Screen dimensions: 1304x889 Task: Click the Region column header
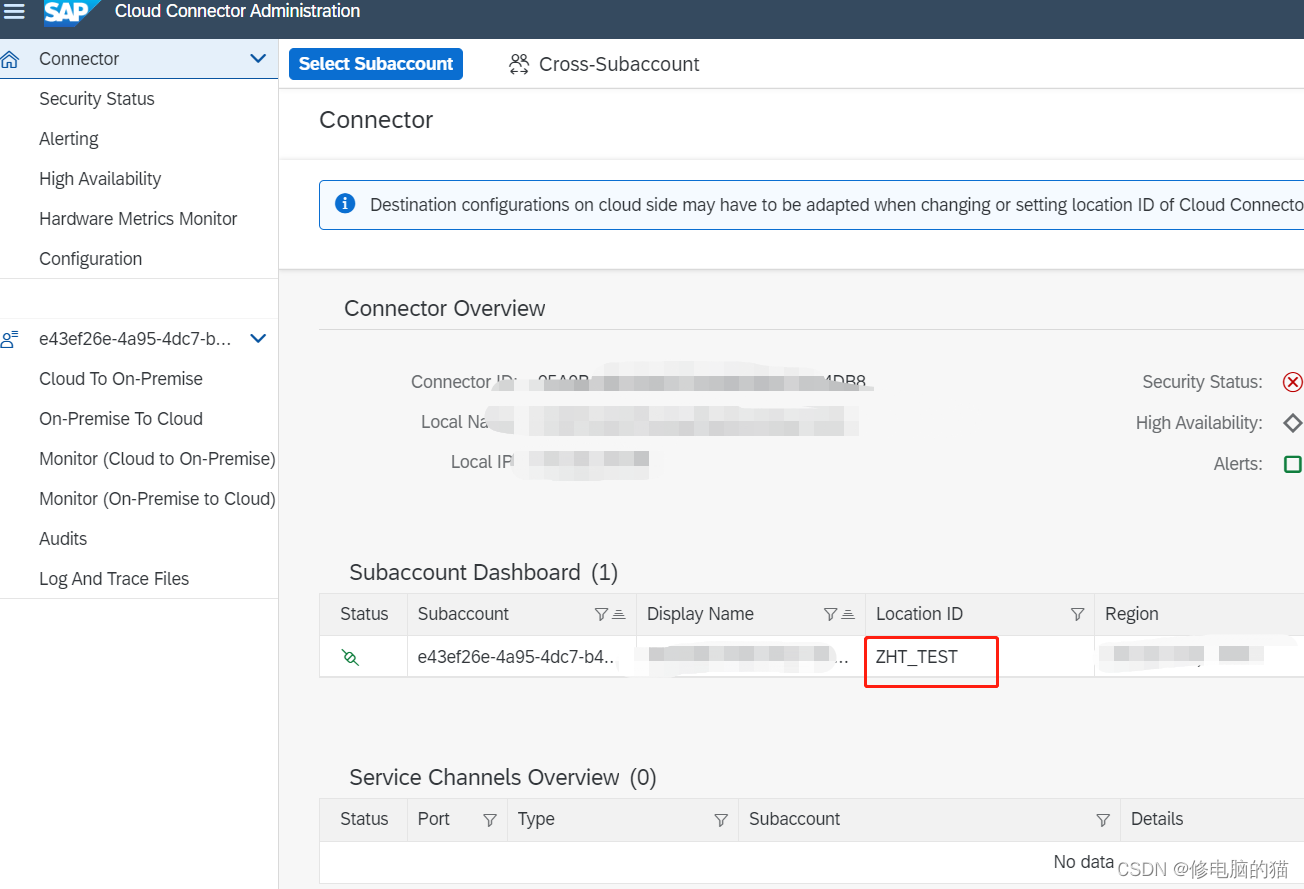pos(1132,614)
